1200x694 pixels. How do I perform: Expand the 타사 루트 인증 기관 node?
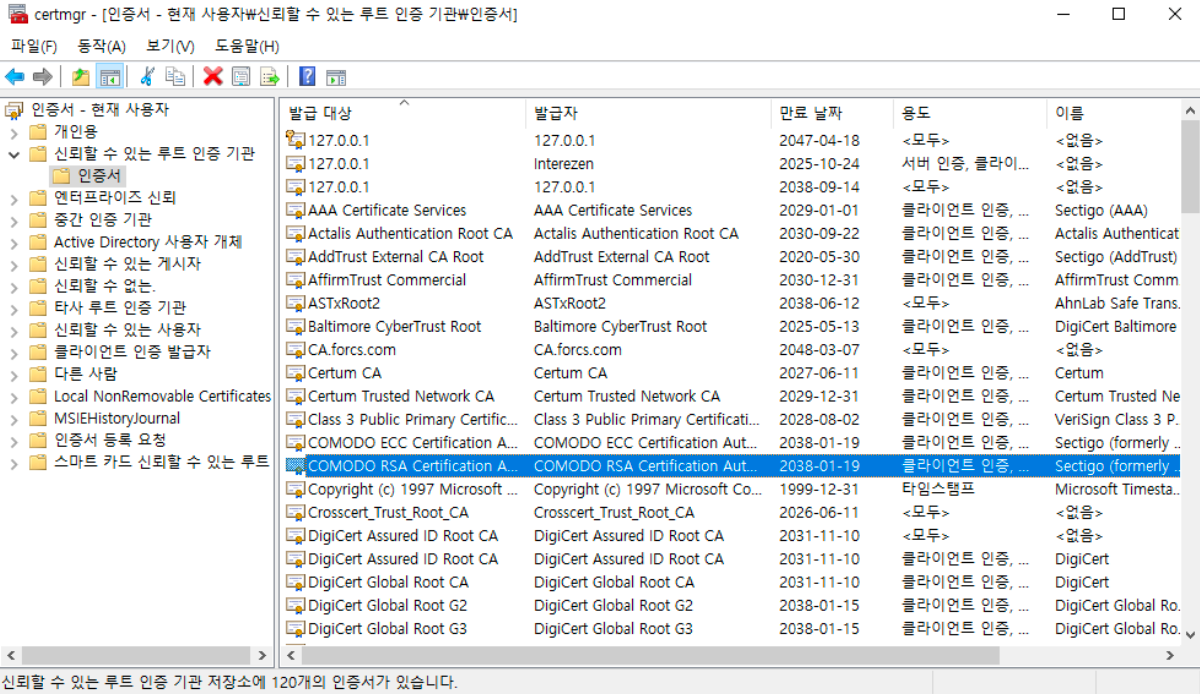click(14, 308)
